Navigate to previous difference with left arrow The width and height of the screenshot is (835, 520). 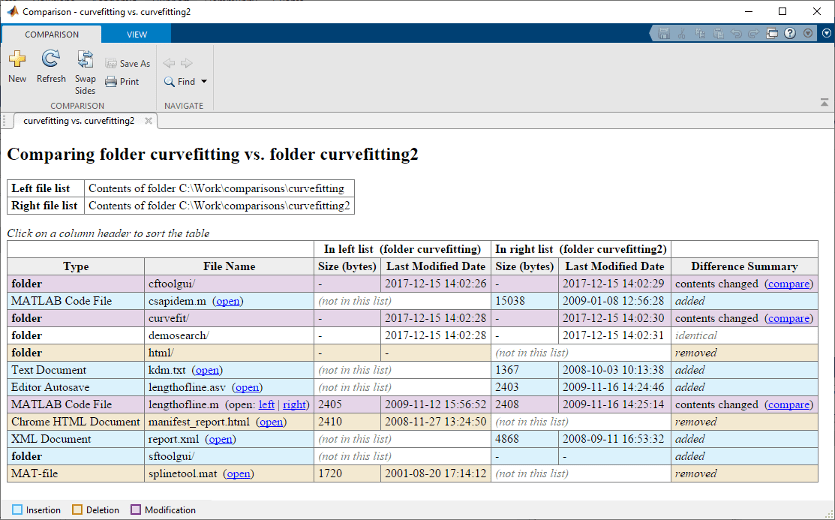tap(169, 63)
